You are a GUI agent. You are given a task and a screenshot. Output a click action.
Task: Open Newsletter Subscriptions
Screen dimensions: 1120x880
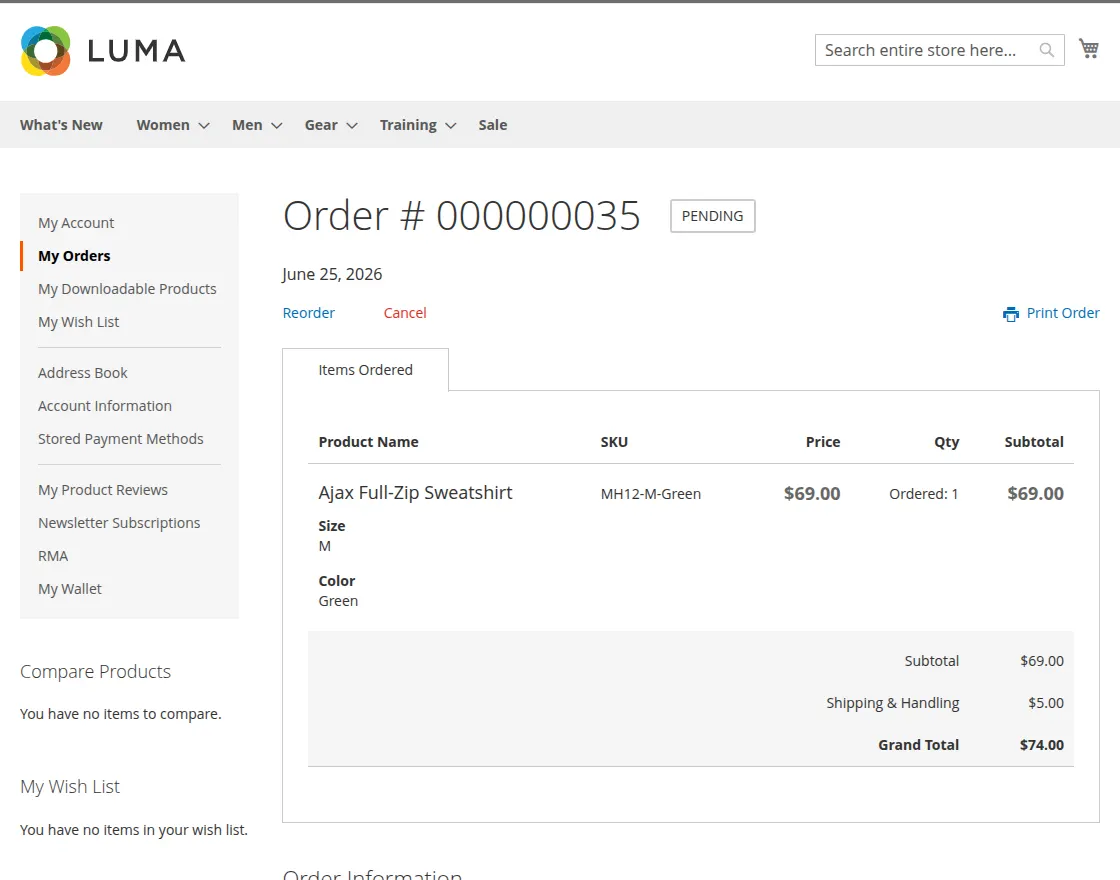(119, 523)
